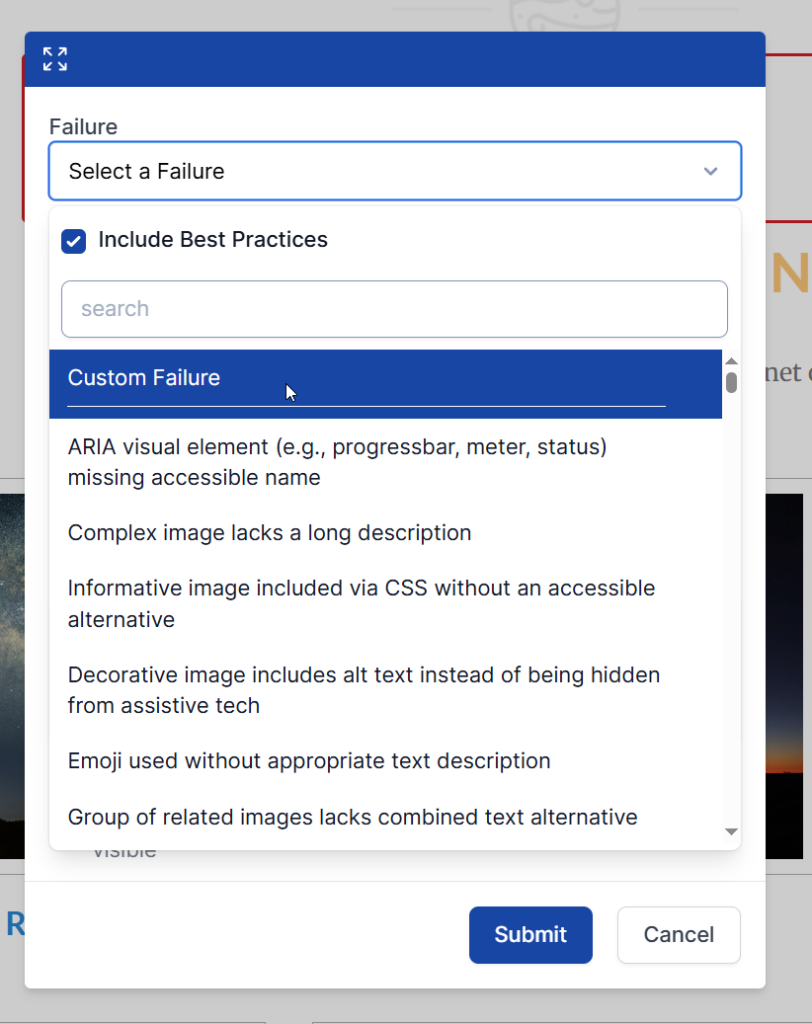Select the Emoji without text description option
Viewport: 812px width, 1024px height.
(x=308, y=761)
